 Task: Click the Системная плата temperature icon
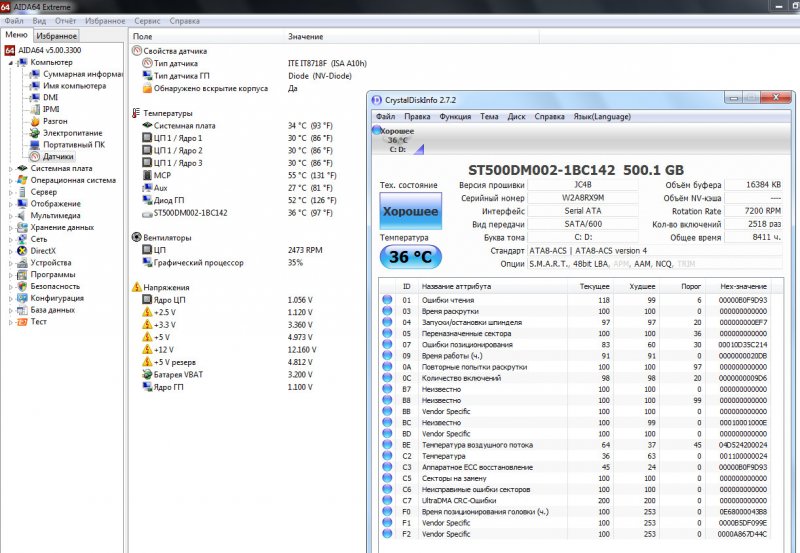pos(147,125)
